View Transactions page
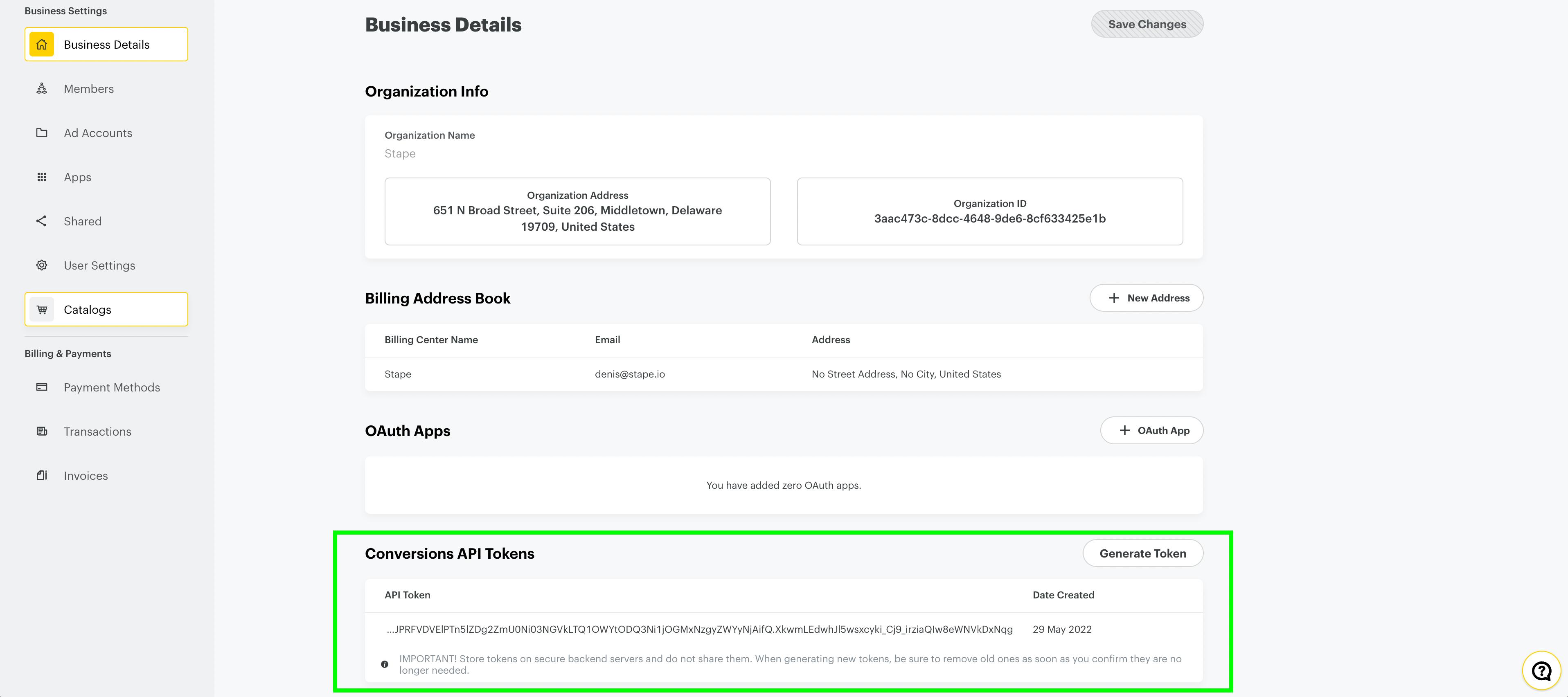Image resolution: width=1568 pixels, height=697 pixels. pos(106,432)
